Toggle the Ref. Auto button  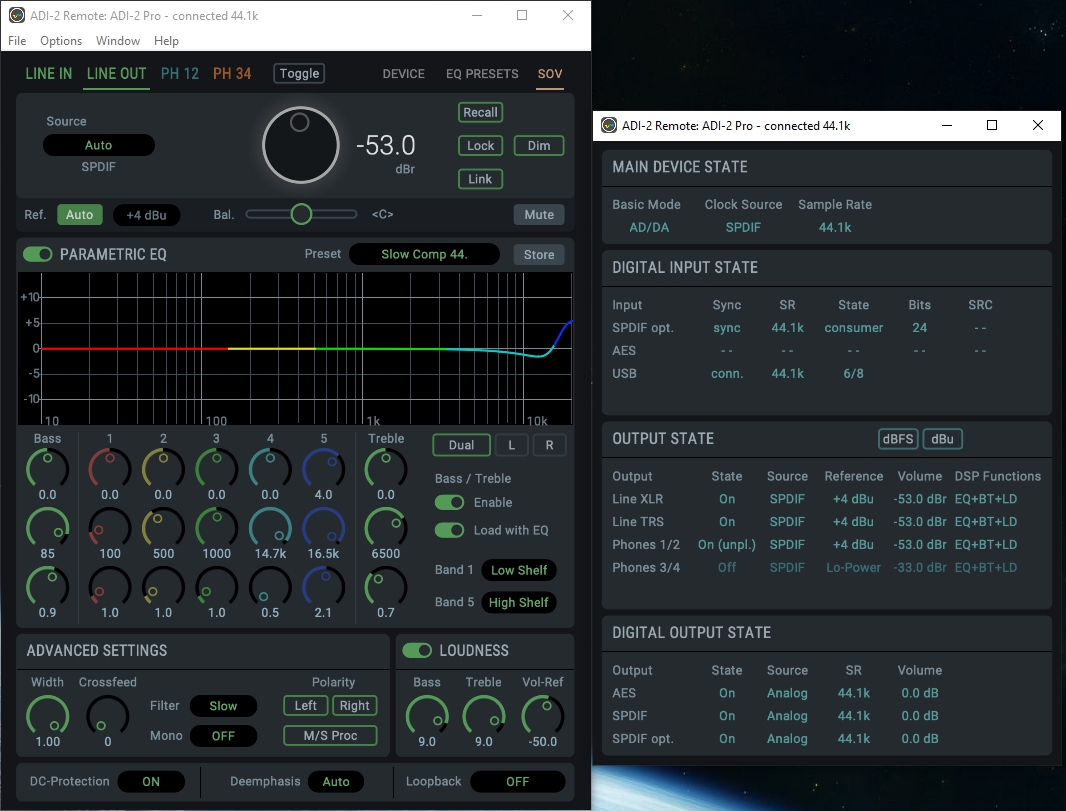click(80, 215)
